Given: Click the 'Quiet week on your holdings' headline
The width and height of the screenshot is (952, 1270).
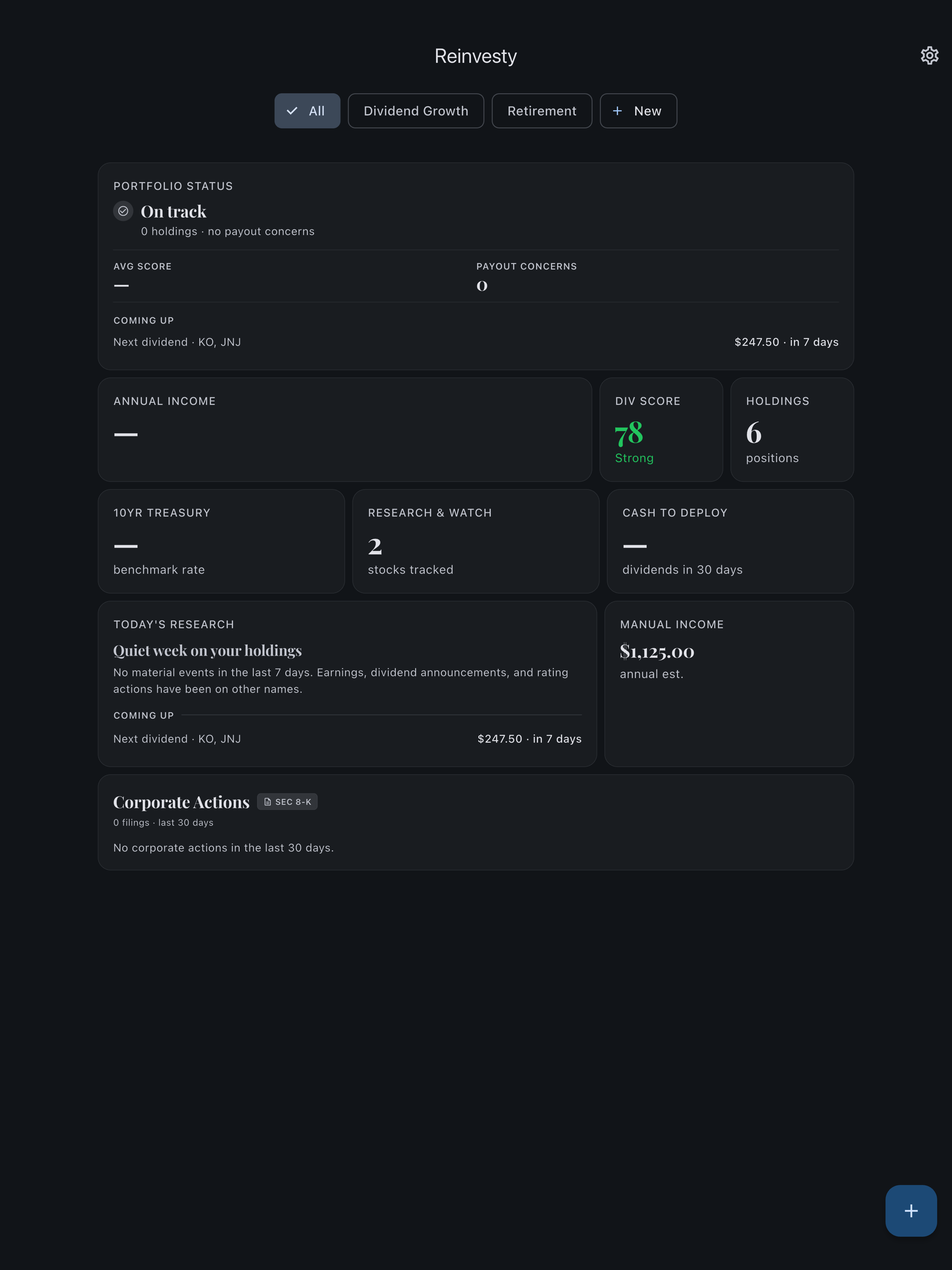Looking at the screenshot, I should (207, 651).
